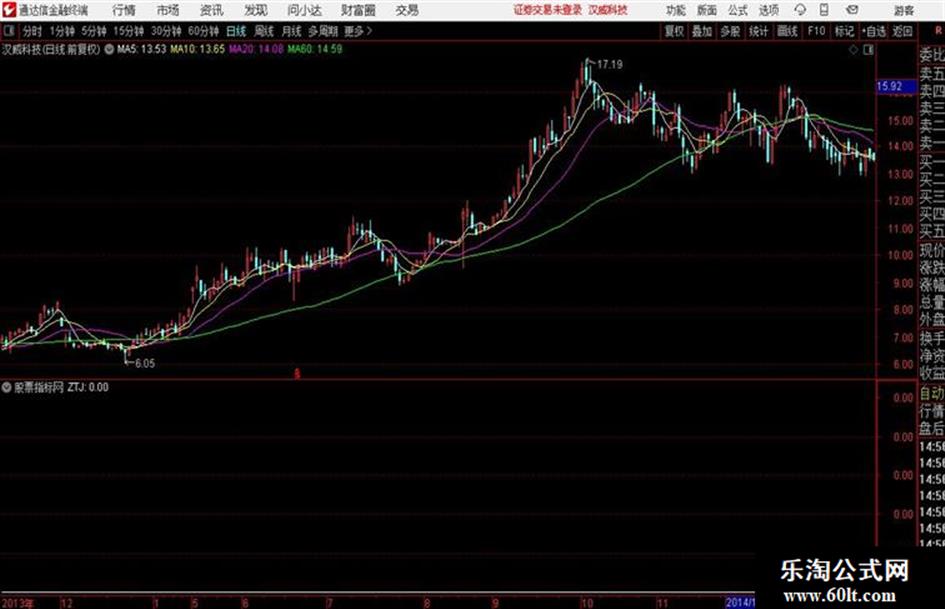
Task: Select the 多周期 multi-period view
Action: pyautogui.click(x=323, y=31)
